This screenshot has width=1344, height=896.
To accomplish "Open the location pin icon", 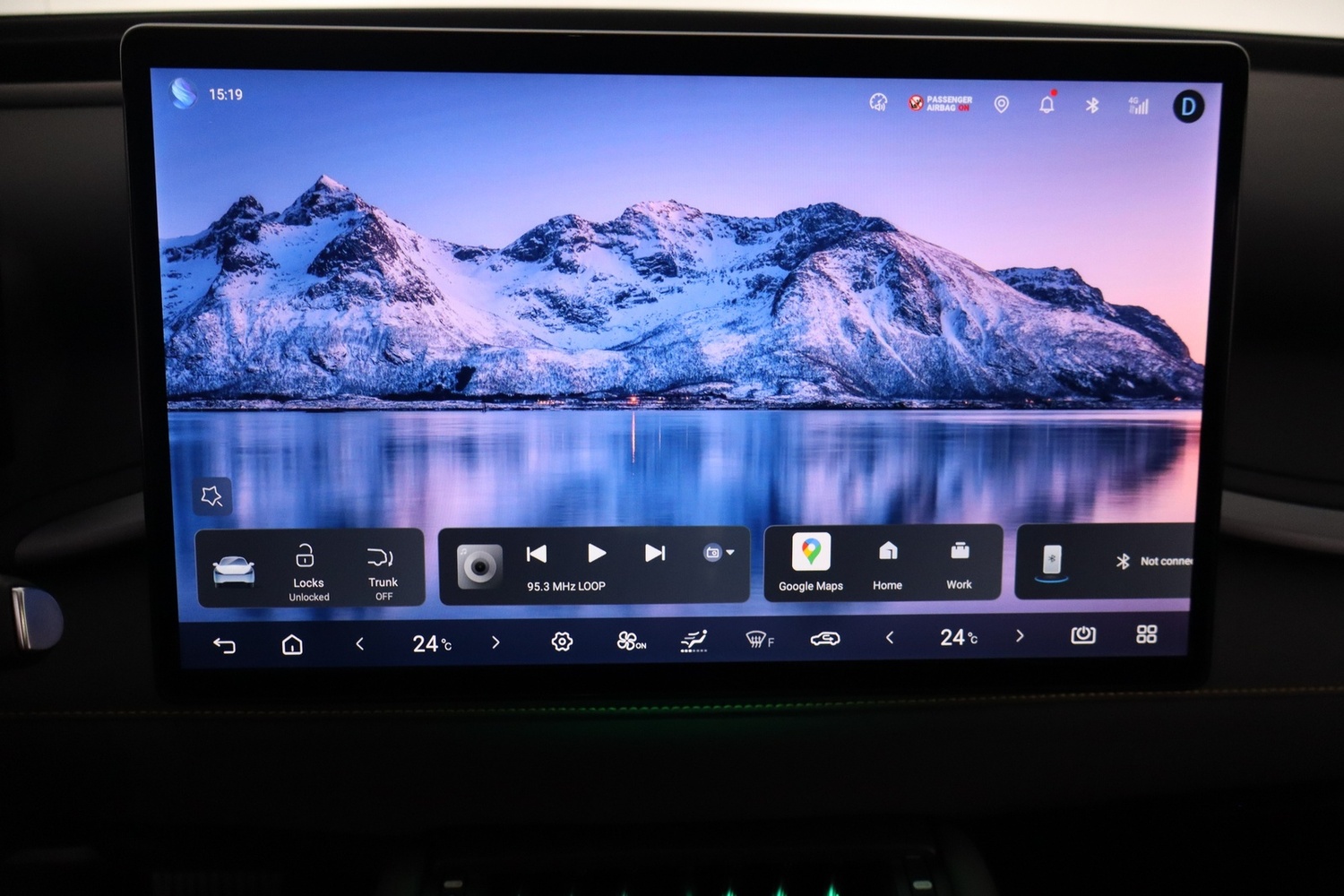I will 1002,105.
